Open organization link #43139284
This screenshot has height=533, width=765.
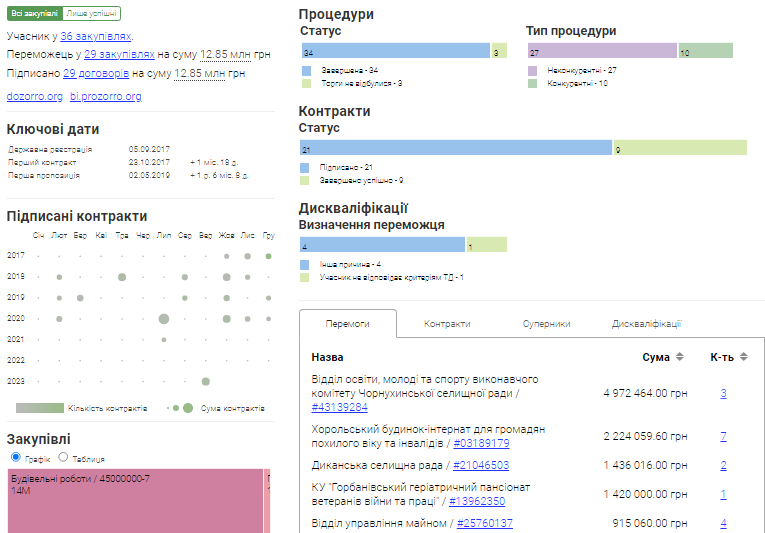tap(339, 407)
